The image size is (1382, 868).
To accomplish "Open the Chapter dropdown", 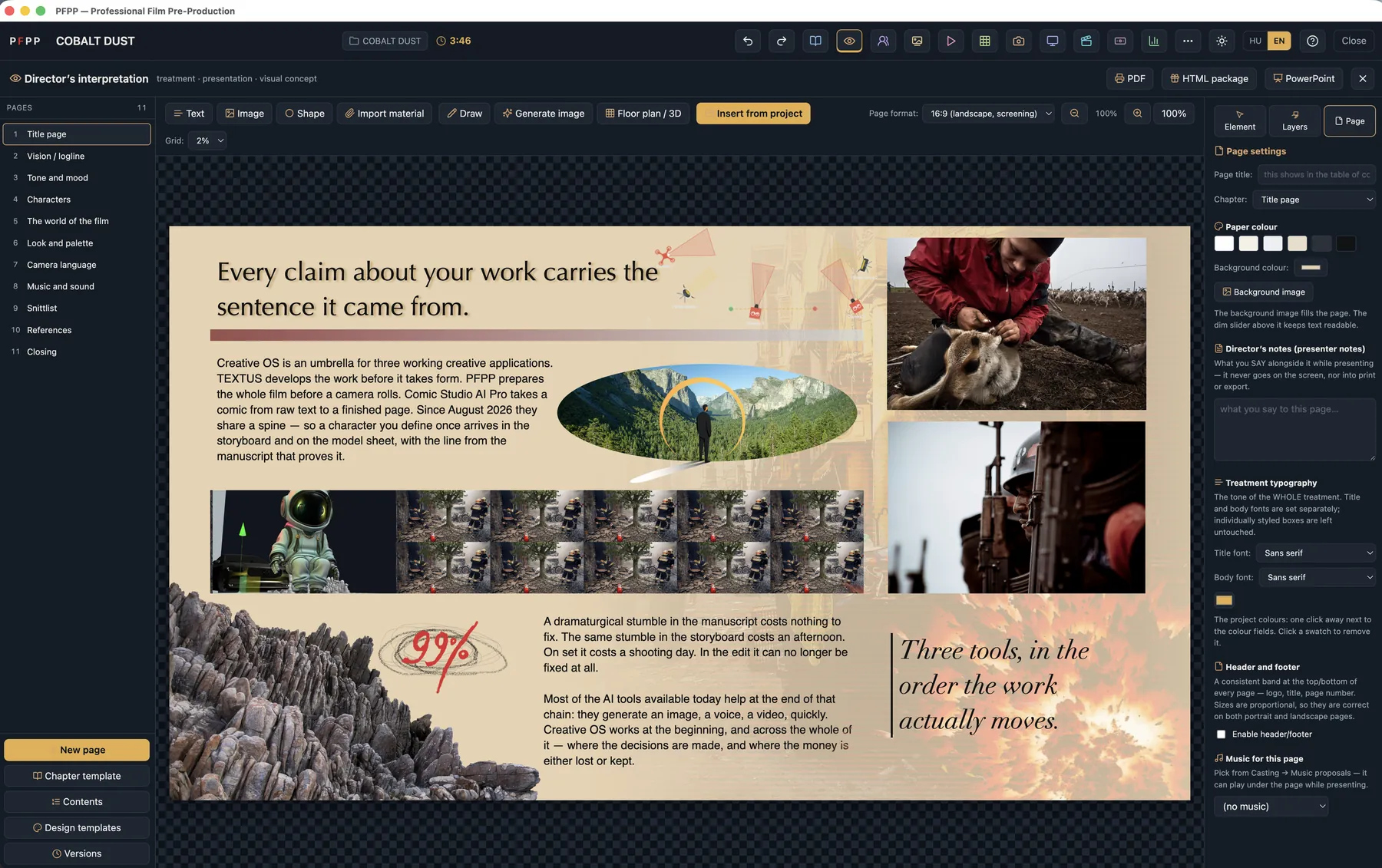I will 1314,200.
